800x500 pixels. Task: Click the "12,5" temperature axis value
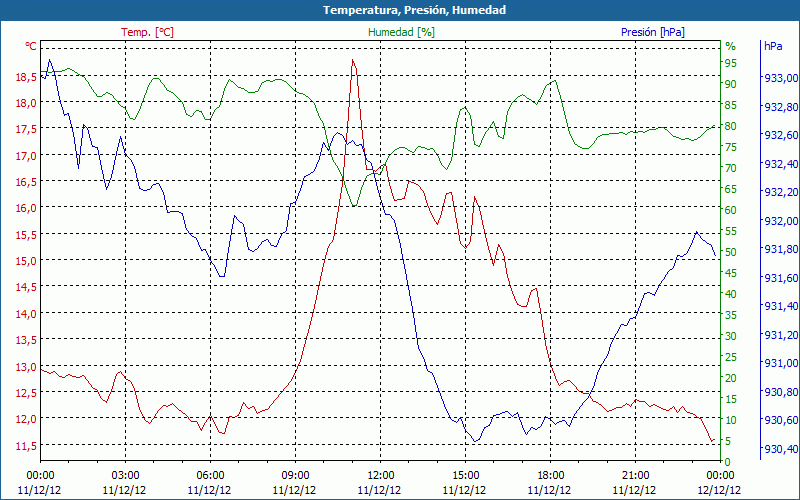coord(26,393)
